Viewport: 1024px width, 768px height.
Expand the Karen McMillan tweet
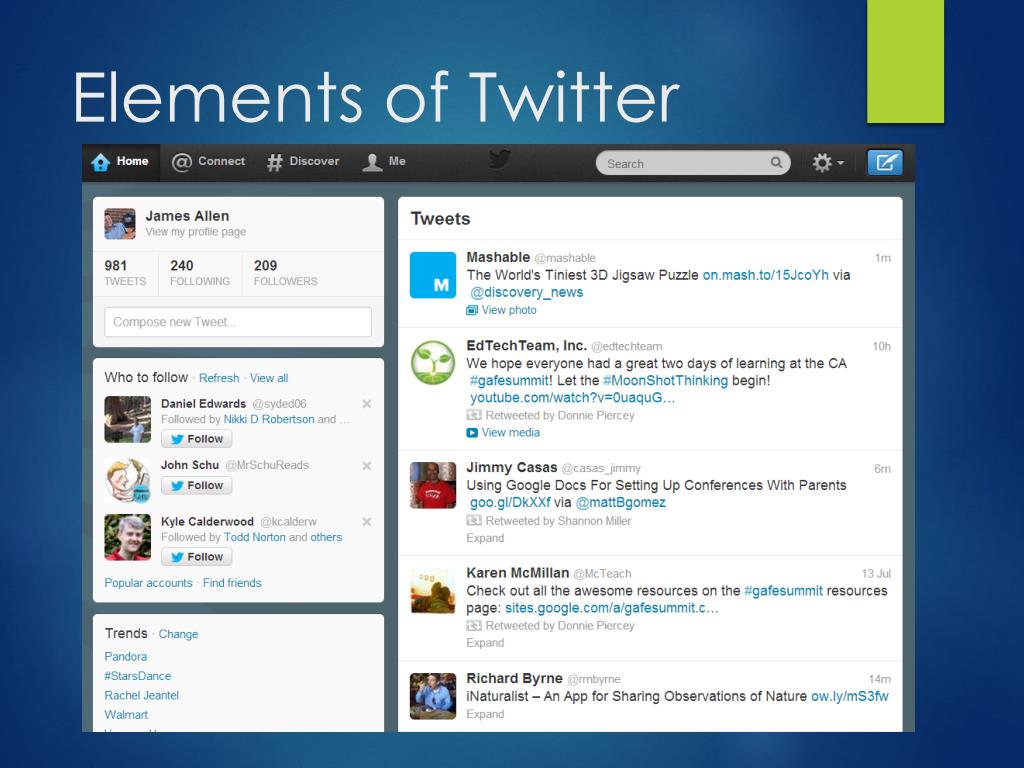(485, 643)
